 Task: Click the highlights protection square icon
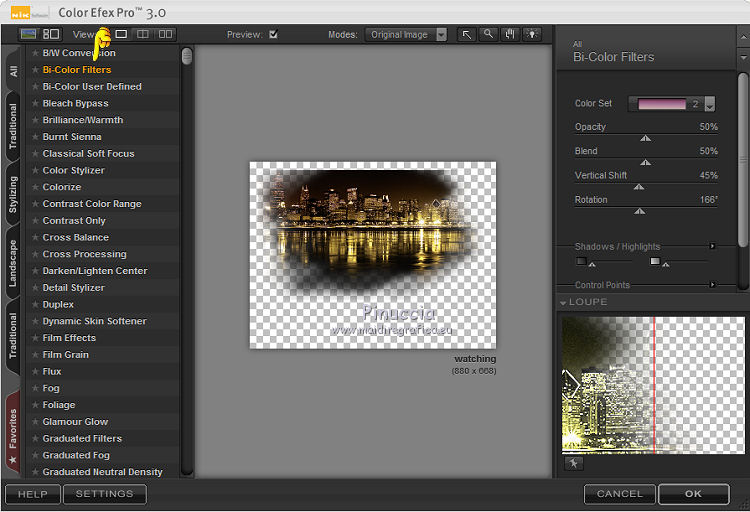coord(655,261)
